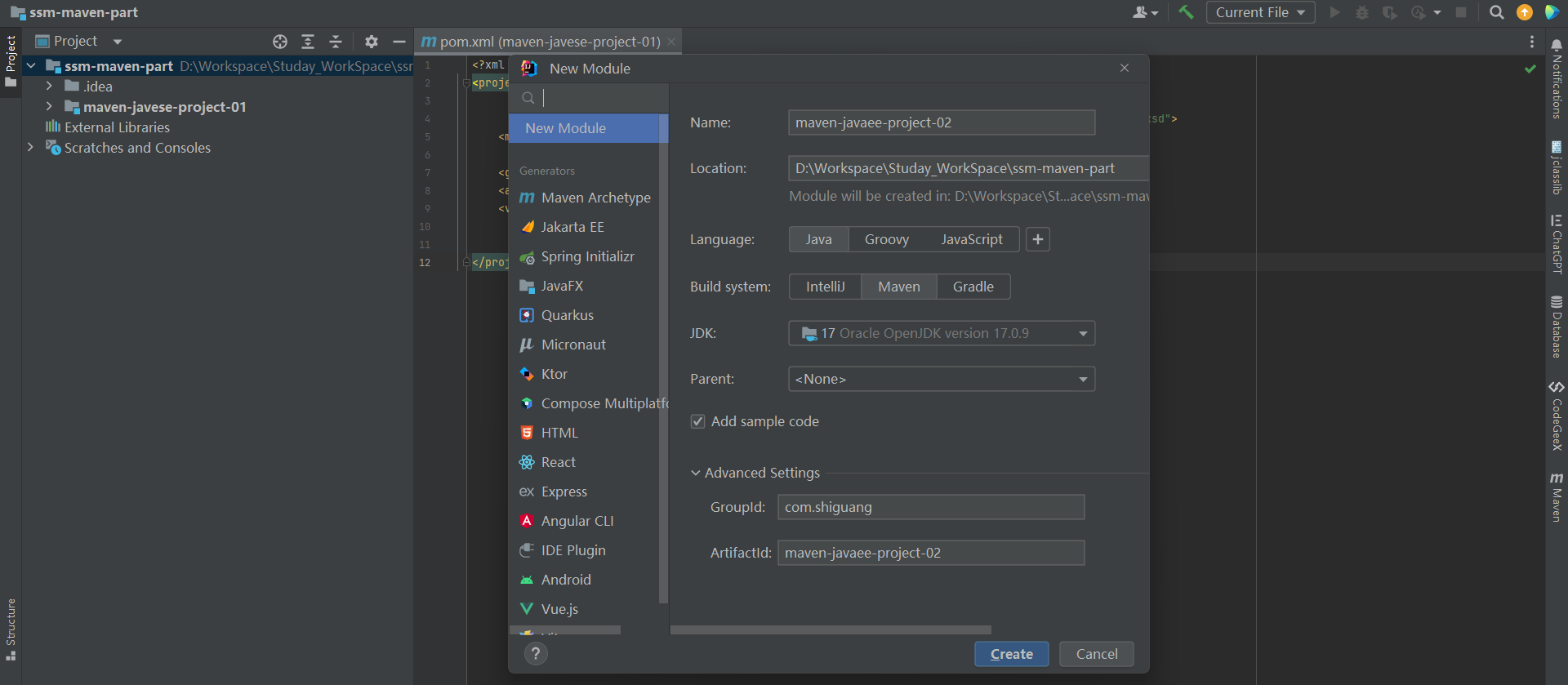Open jclasslib tool window tab
The image size is (1568, 685).
[x=1557, y=167]
